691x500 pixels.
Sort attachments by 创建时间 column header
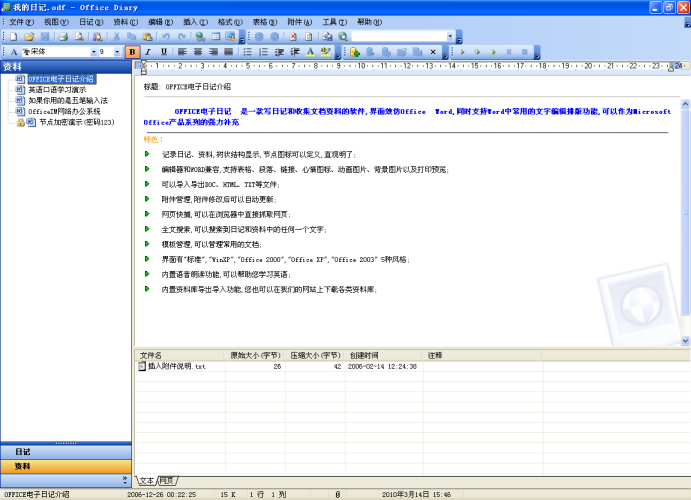click(384, 355)
